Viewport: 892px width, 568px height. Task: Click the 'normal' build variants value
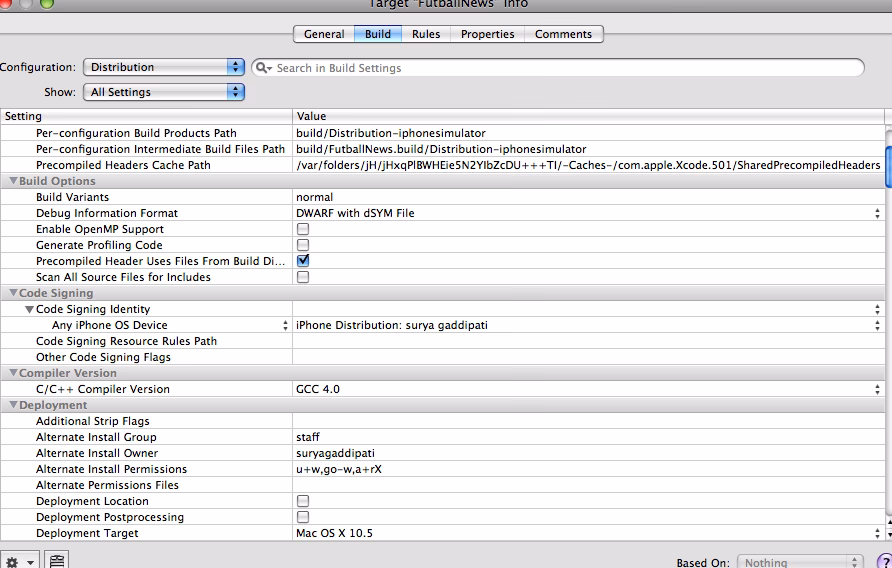[x=315, y=197]
